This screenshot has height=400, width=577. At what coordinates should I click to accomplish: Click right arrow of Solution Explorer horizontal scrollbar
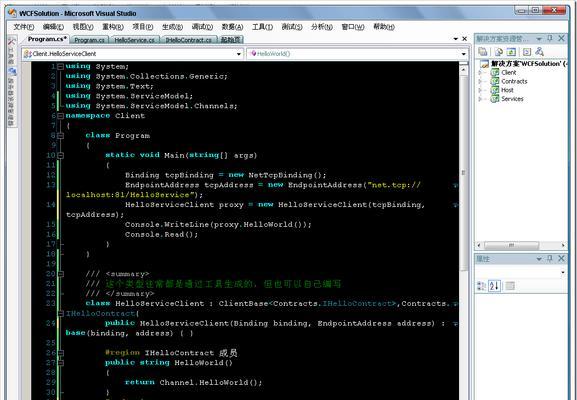coord(563,245)
